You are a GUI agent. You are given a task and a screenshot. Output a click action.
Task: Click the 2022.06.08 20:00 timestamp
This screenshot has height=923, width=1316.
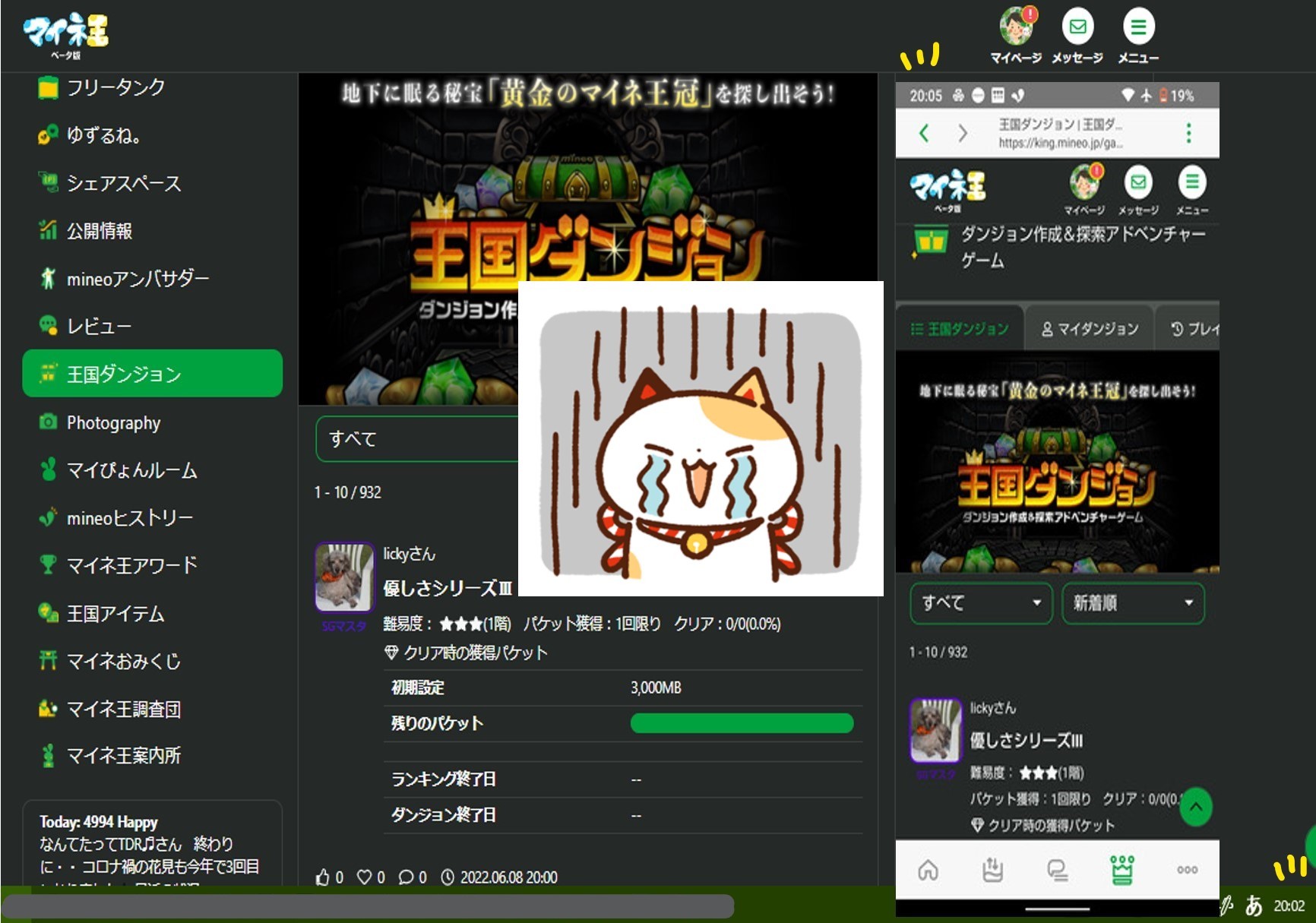point(509,877)
